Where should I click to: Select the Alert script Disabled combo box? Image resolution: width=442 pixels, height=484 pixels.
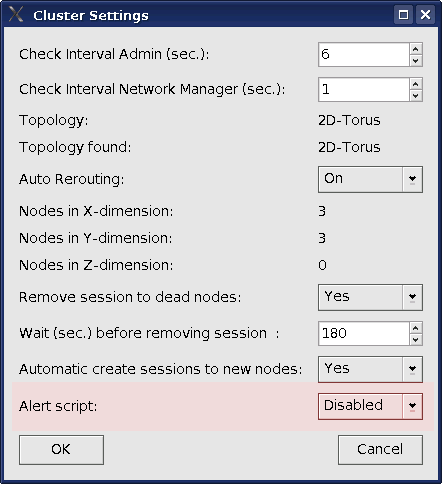click(370, 406)
